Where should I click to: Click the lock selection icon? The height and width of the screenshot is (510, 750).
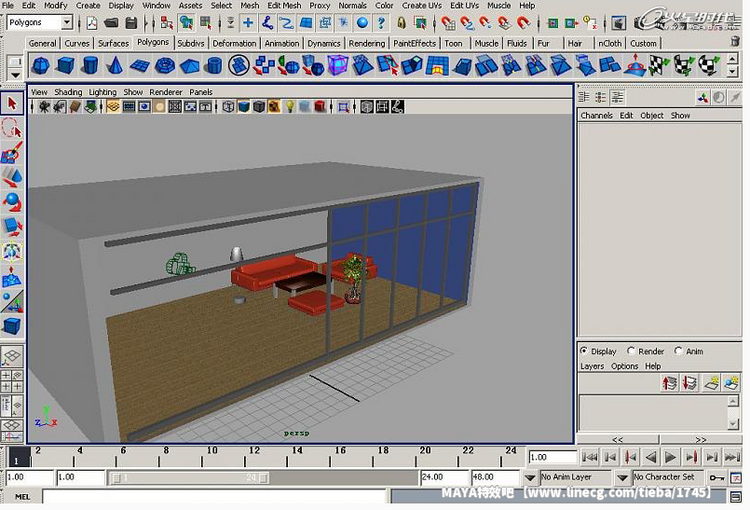[402, 22]
